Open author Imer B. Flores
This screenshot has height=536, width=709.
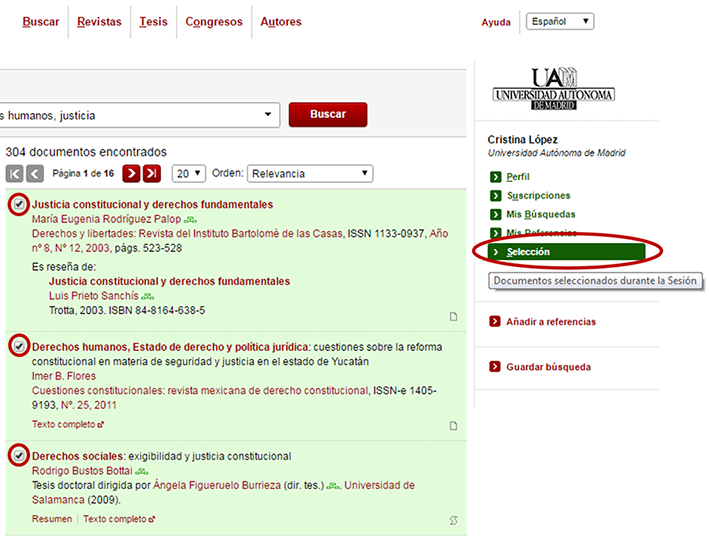coord(64,376)
